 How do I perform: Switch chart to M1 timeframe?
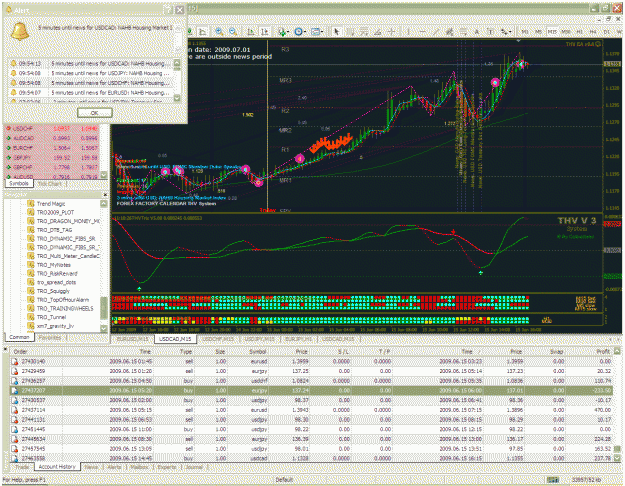525,31
